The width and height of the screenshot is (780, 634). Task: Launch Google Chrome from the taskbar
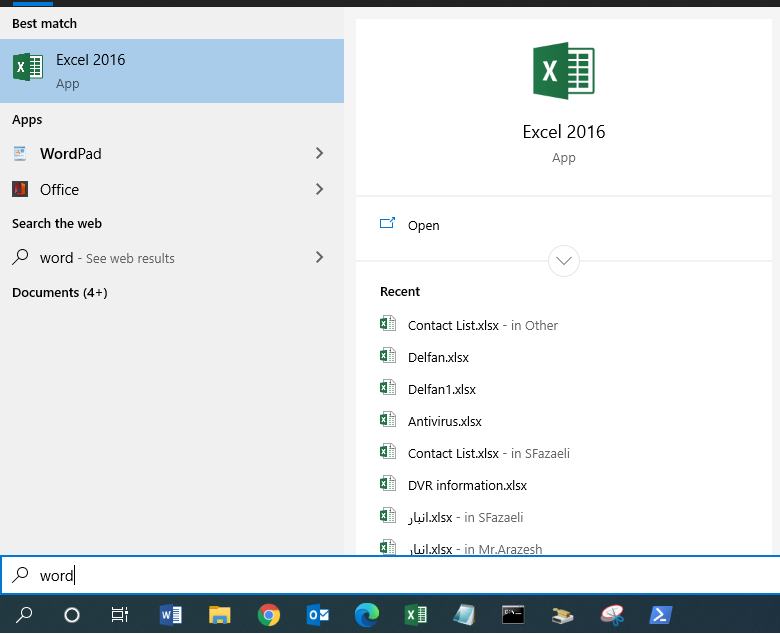[x=269, y=615]
